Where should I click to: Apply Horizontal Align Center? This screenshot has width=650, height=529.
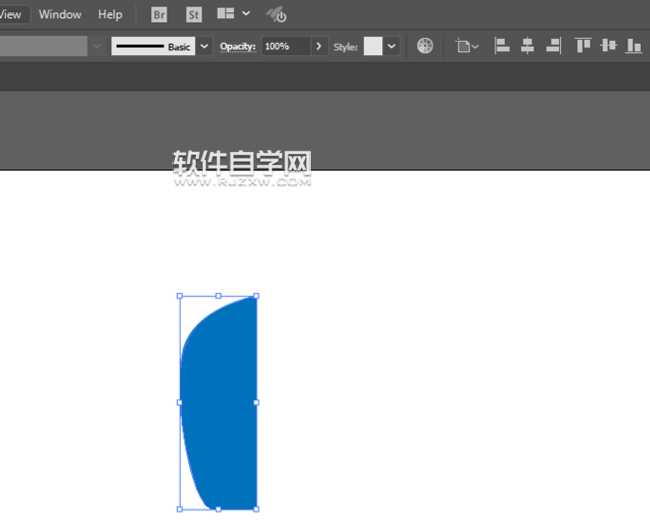pyautogui.click(x=527, y=46)
